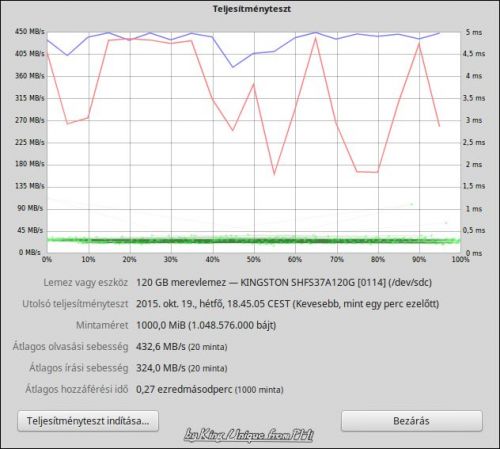Viewport: 500px width, 449px height.
Task: Click the 0 MB/s axis label
Action: [x=30, y=253]
